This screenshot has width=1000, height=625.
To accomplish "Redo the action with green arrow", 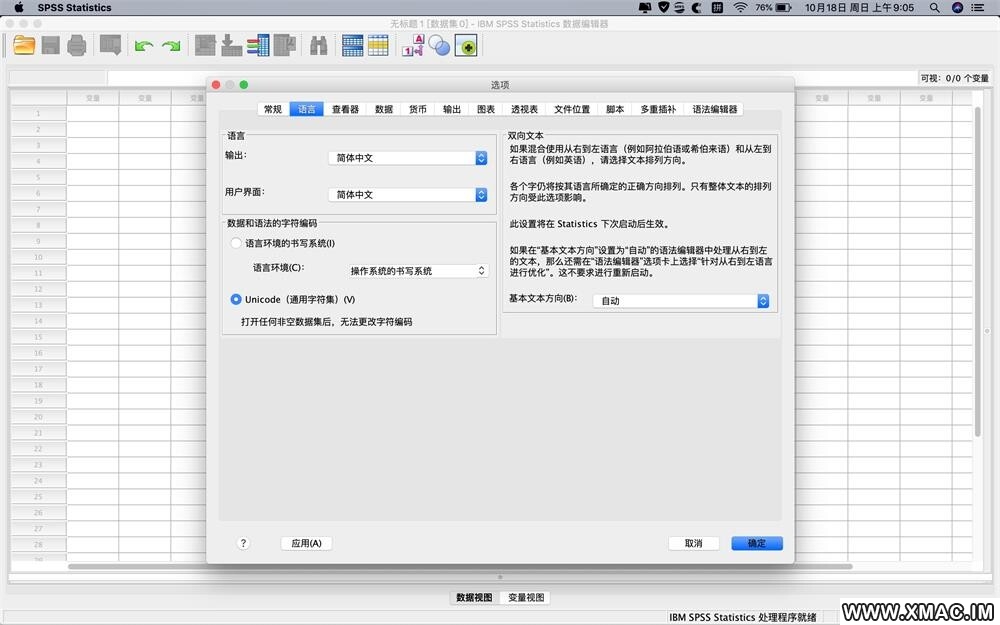I will pyautogui.click(x=171, y=46).
